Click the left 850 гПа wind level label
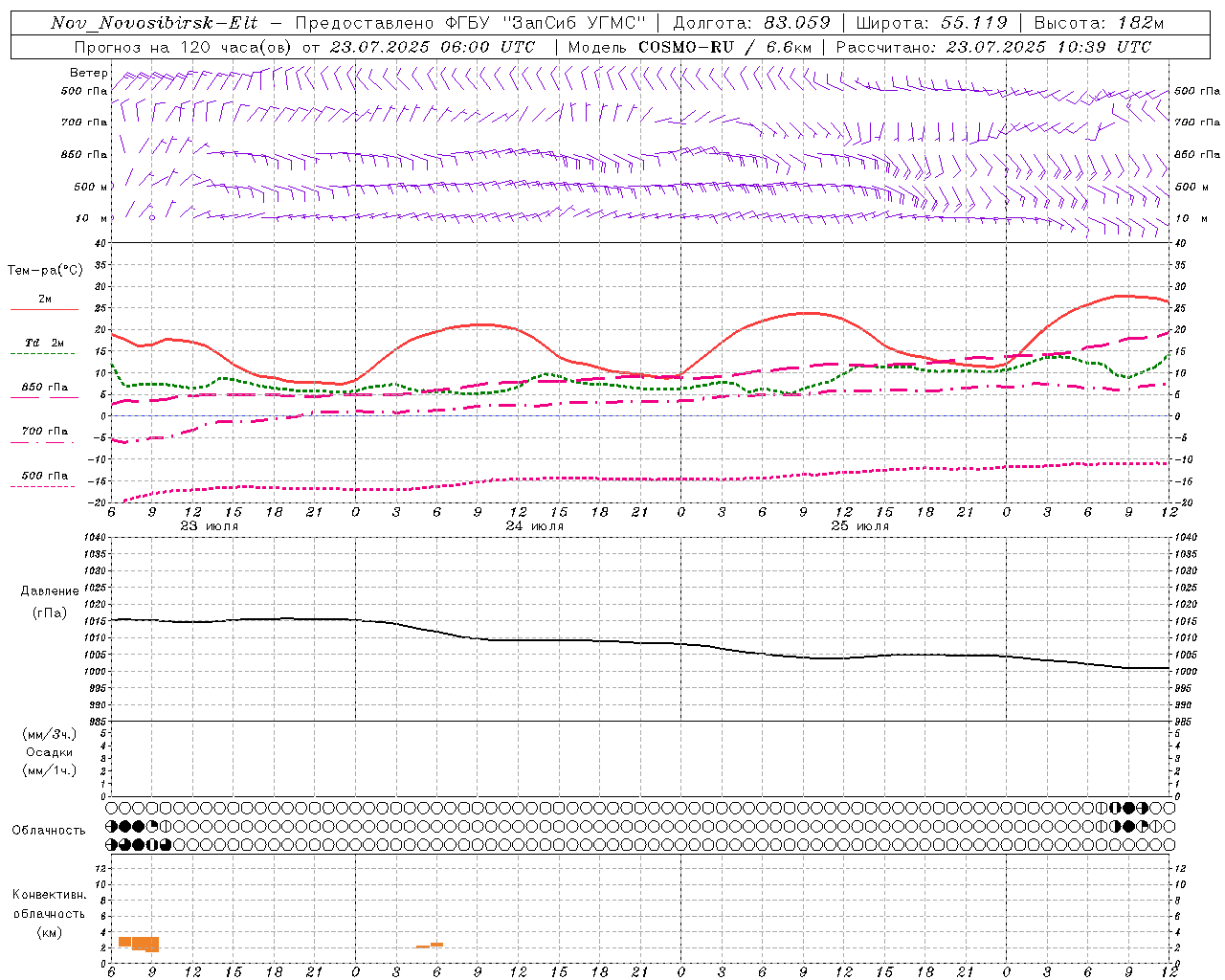 coord(84,154)
